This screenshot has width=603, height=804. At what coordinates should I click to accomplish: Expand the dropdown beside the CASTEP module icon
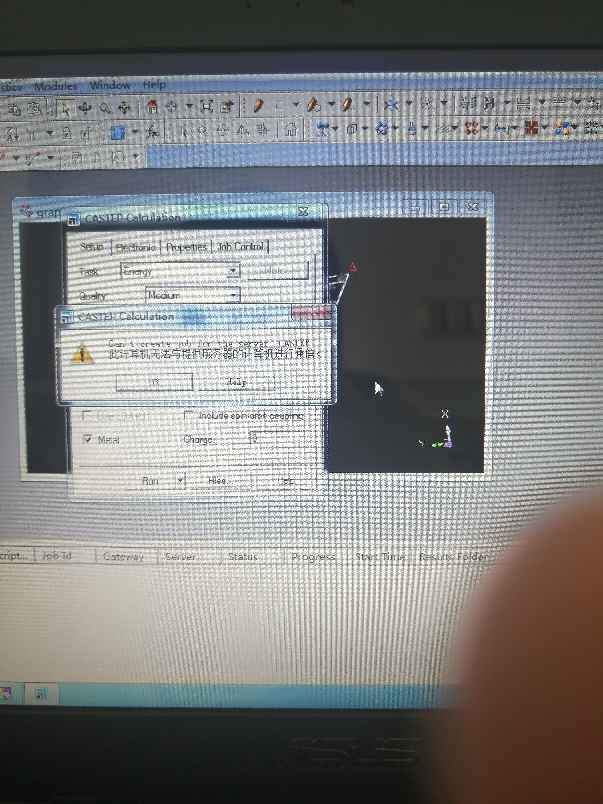[485, 127]
